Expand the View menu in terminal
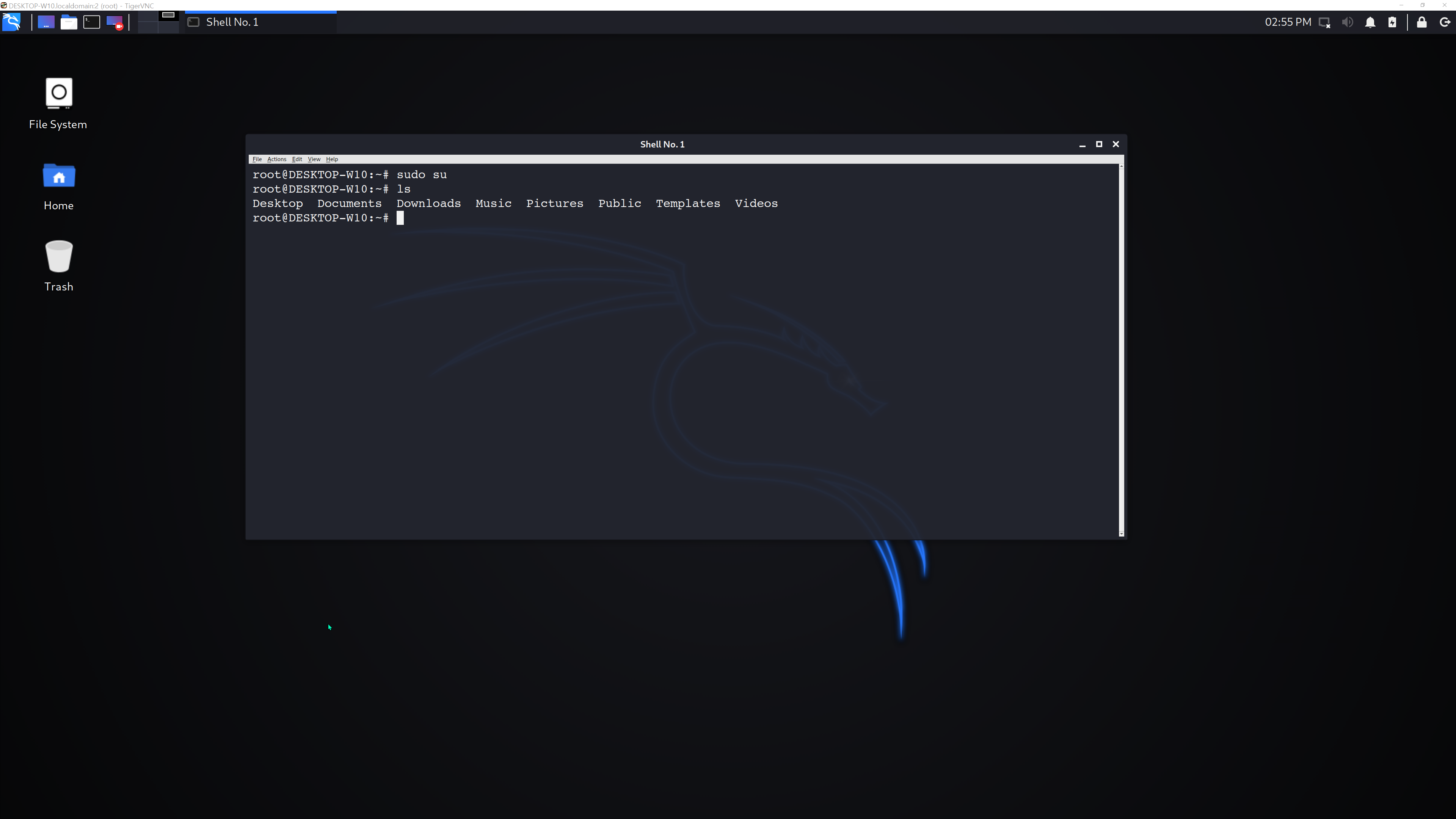The height and width of the screenshot is (819, 1456). 314,159
